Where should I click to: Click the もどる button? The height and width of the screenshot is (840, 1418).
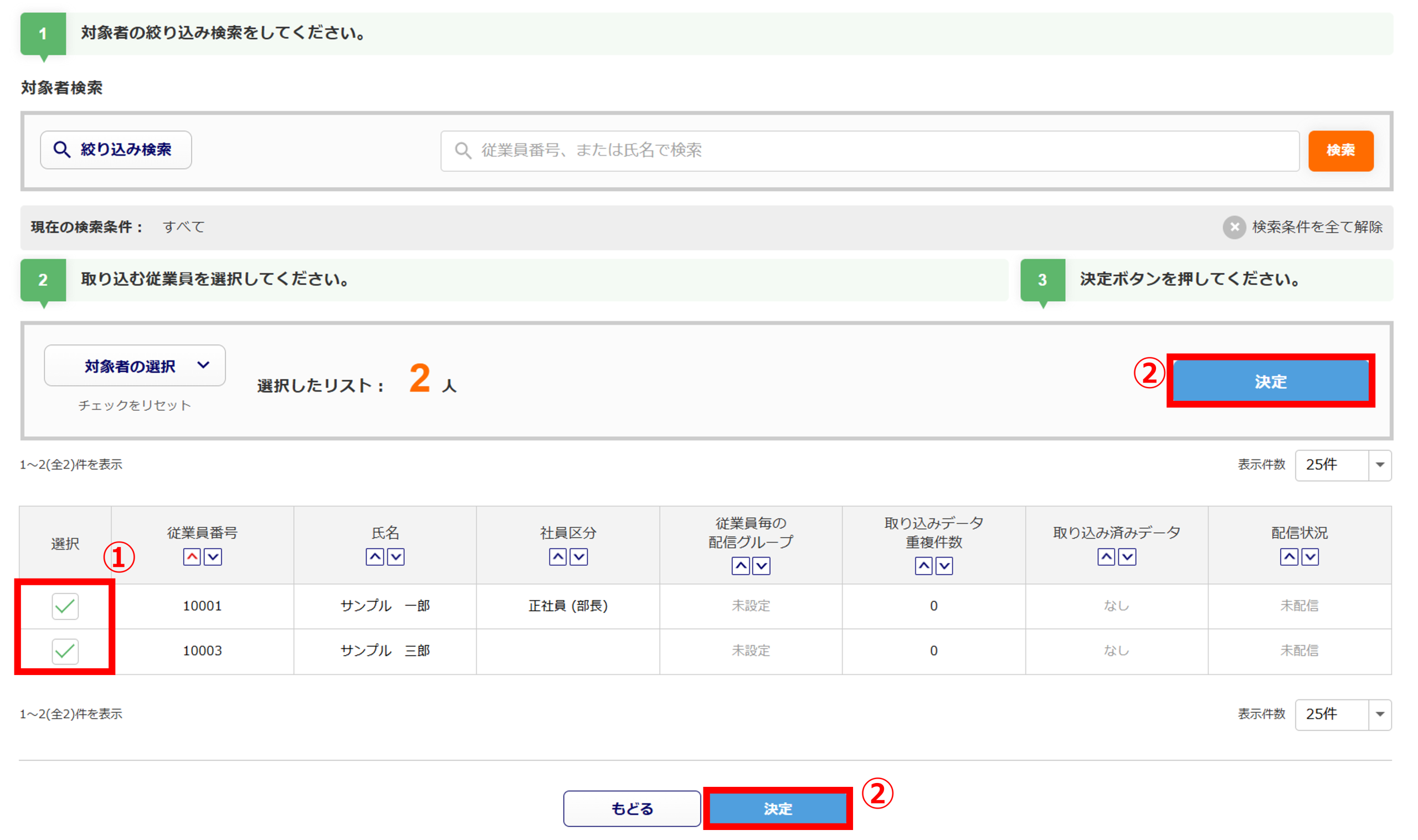tap(632, 808)
